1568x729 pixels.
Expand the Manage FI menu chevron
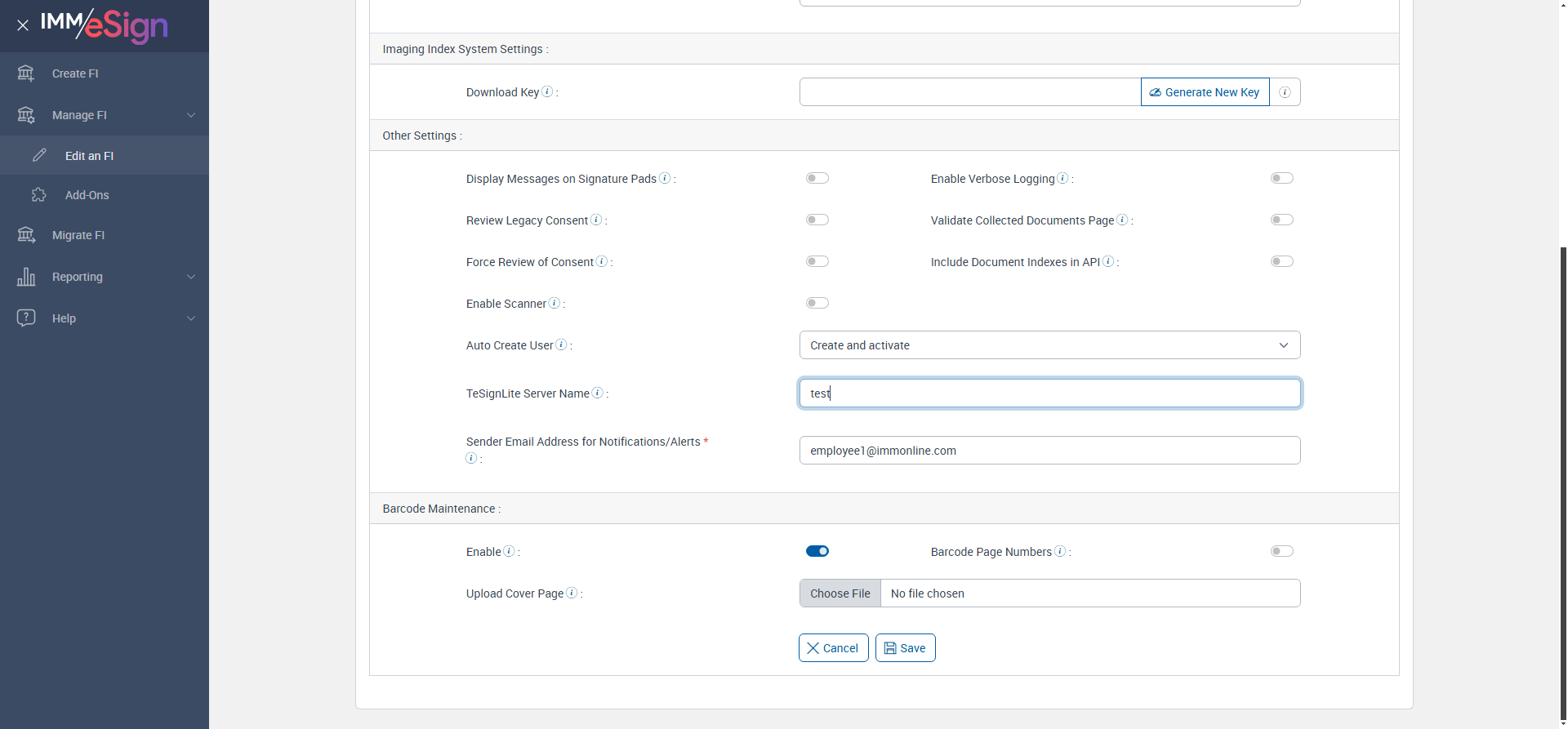point(191,115)
